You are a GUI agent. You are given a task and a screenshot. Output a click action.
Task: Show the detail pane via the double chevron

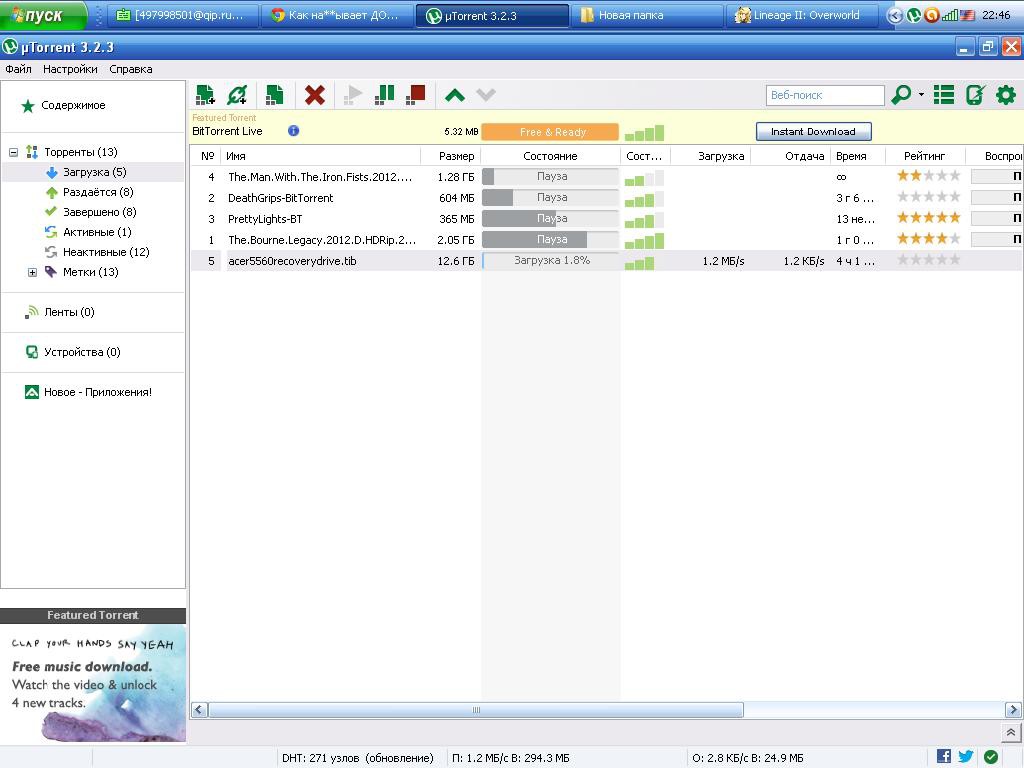(x=1010, y=732)
